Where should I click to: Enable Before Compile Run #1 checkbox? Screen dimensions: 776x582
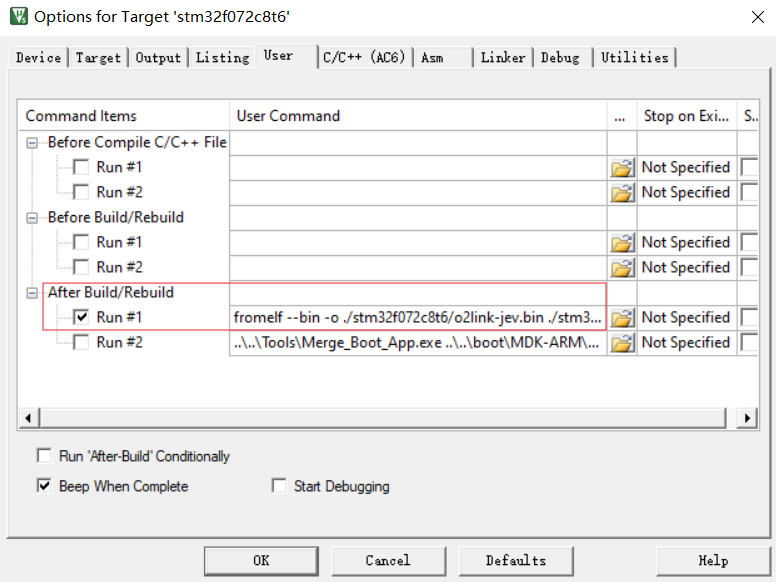tap(81, 167)
